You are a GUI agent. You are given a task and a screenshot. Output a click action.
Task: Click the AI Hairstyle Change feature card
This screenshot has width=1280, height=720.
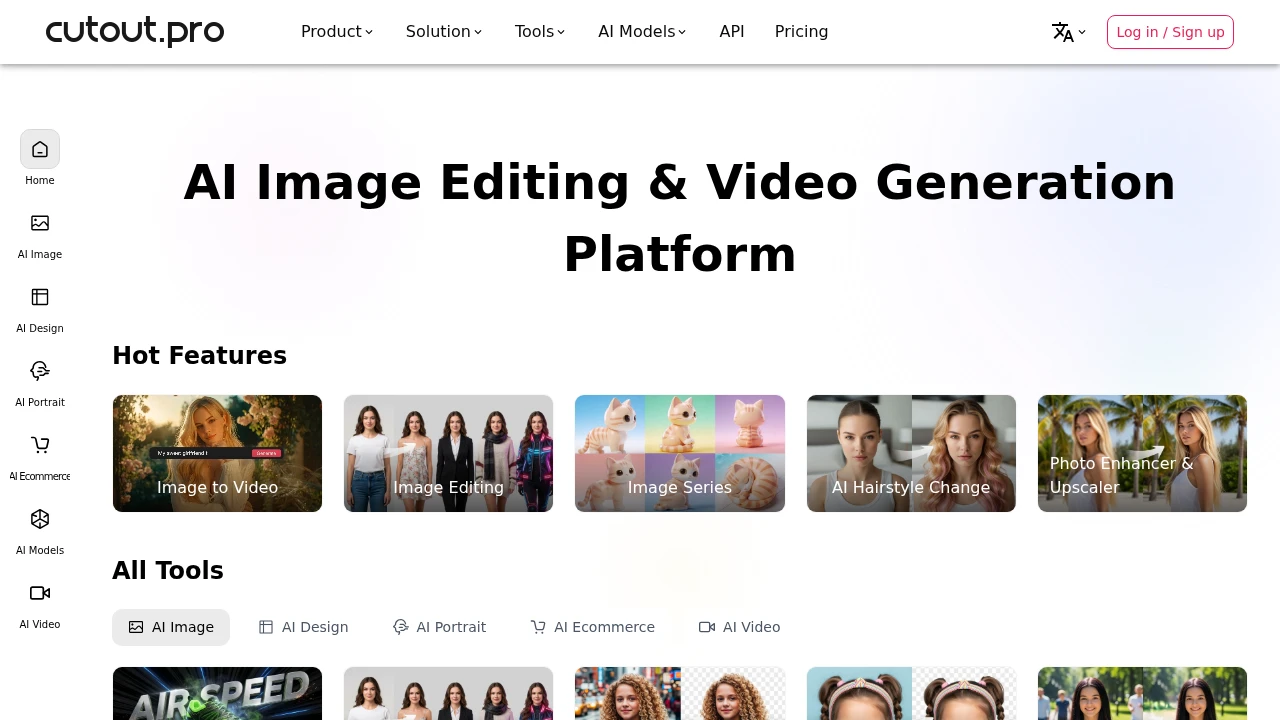pos(911,453)
